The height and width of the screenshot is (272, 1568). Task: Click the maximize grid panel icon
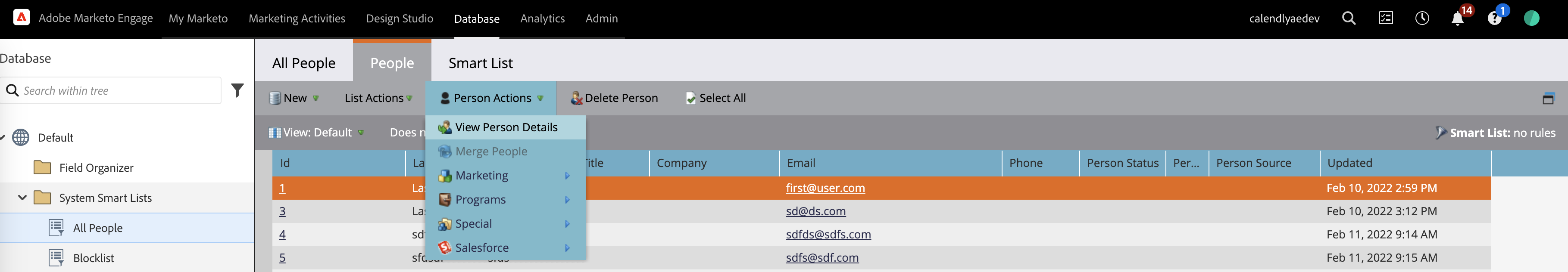pos(1548,99)
